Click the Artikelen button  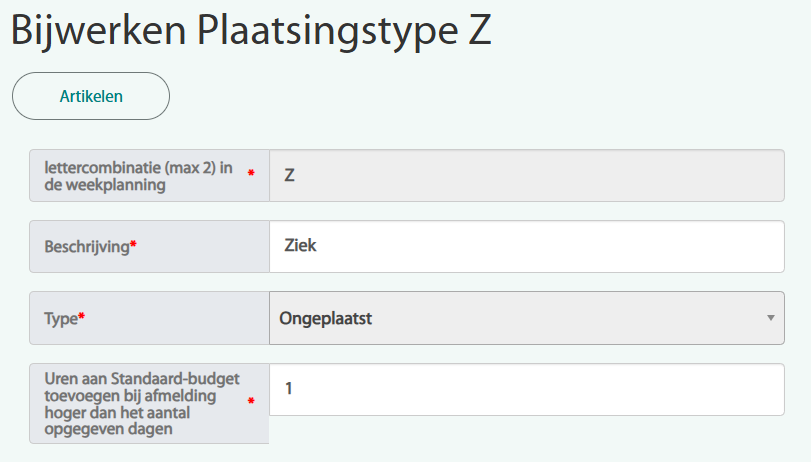coord(91,96)
